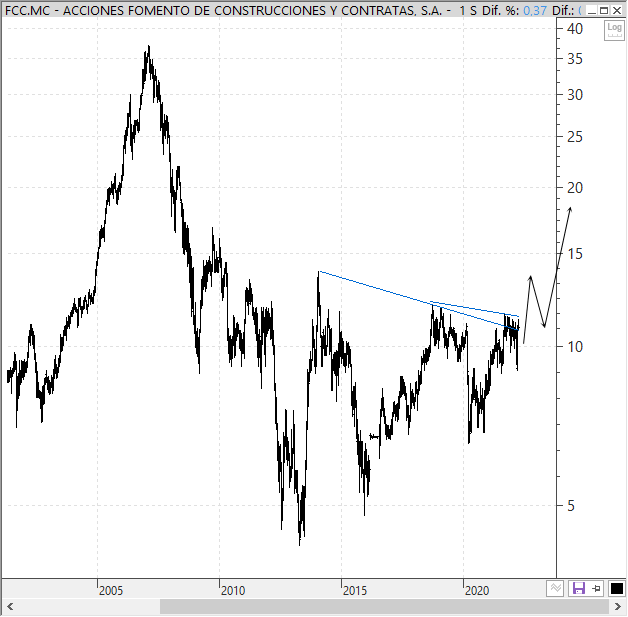Click the '1 S' timeframe text
Image resolution: width=628 pixels, height=617 pixels.
(468, 10)
